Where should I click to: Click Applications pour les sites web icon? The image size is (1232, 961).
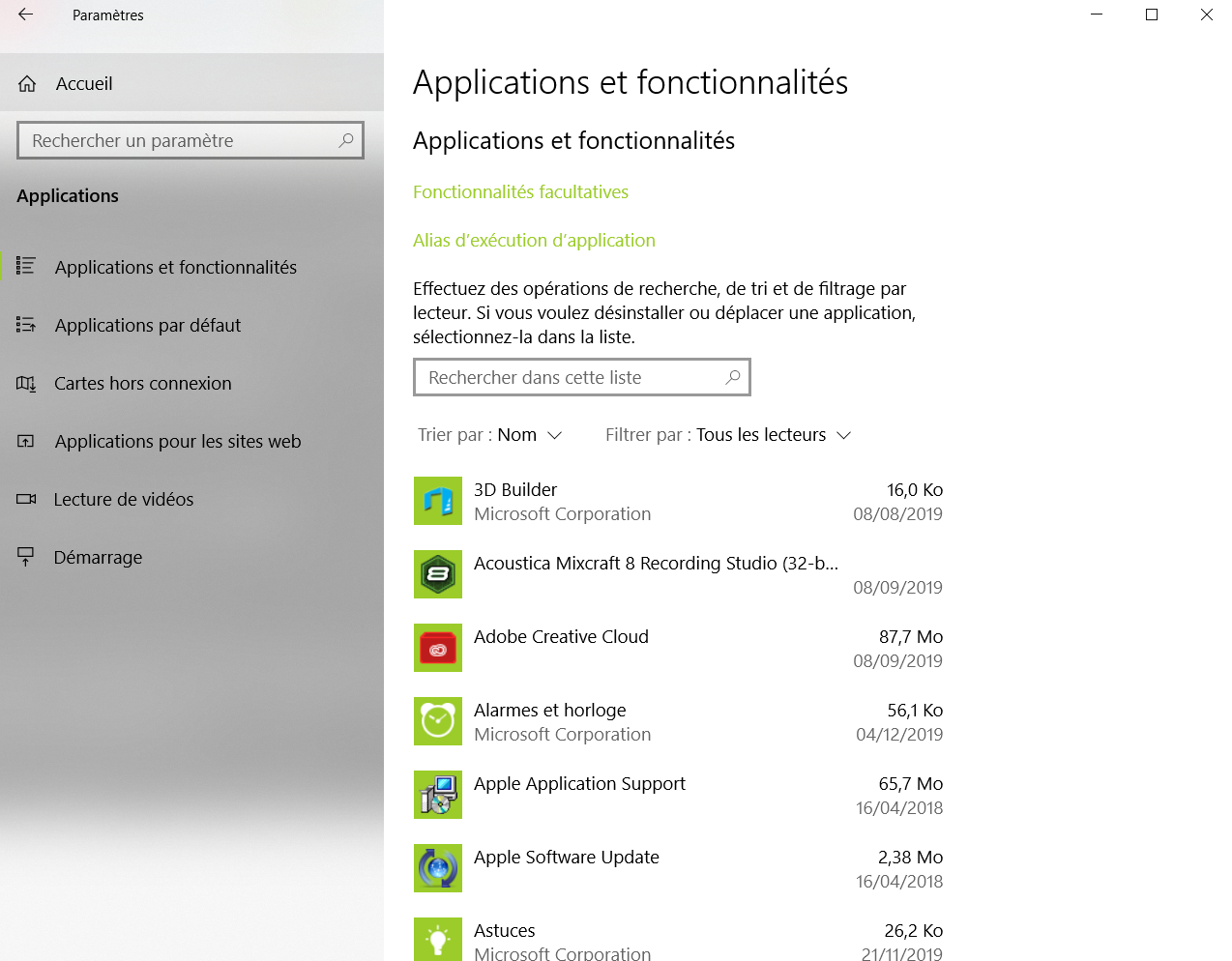(x=26, y=442)
